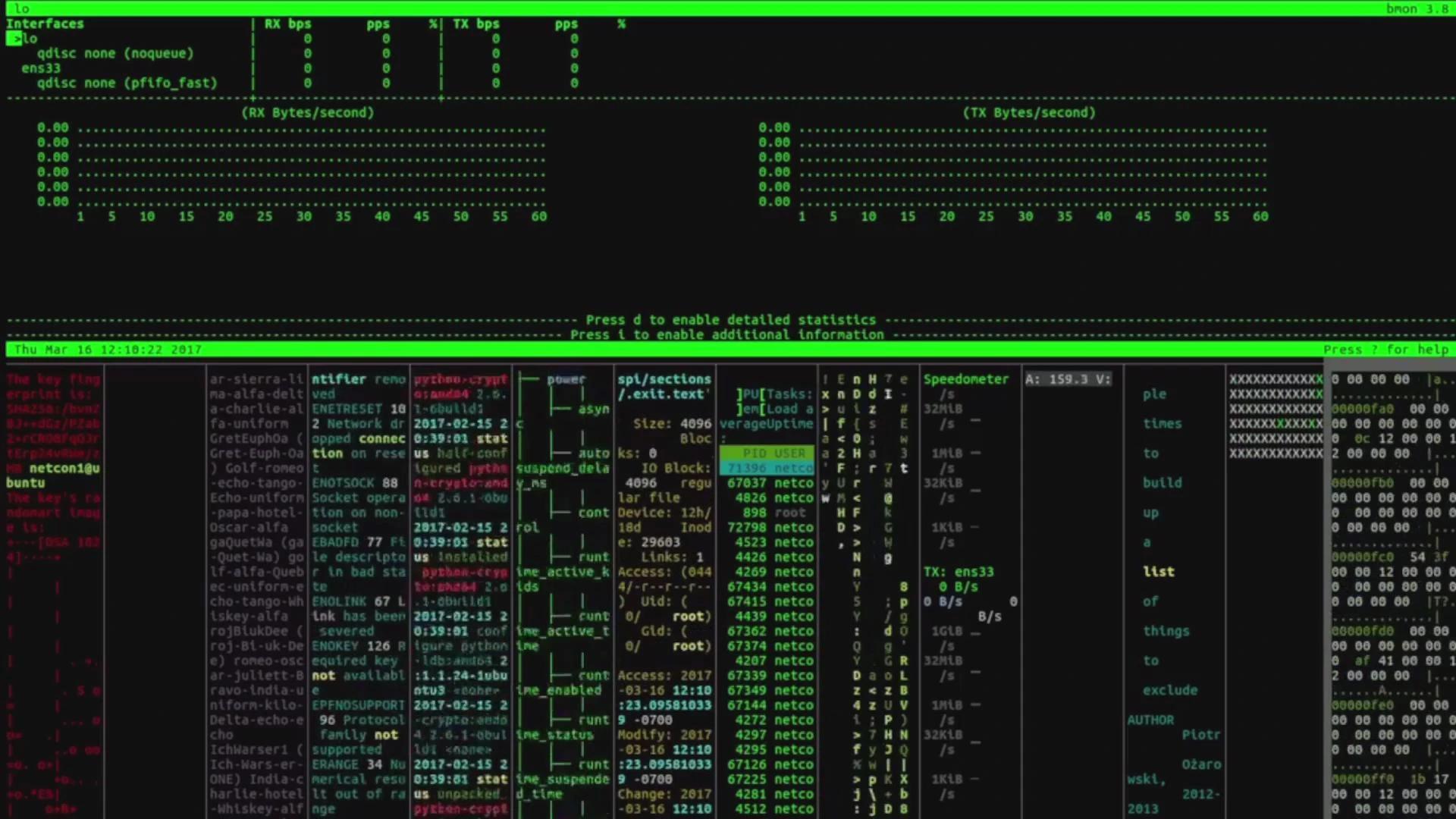Image resolution: width=1456 pixels, height=819 pixels.
Task: Click 'Press d to enable detailed statistics'
Action: [x=730, y=320]
